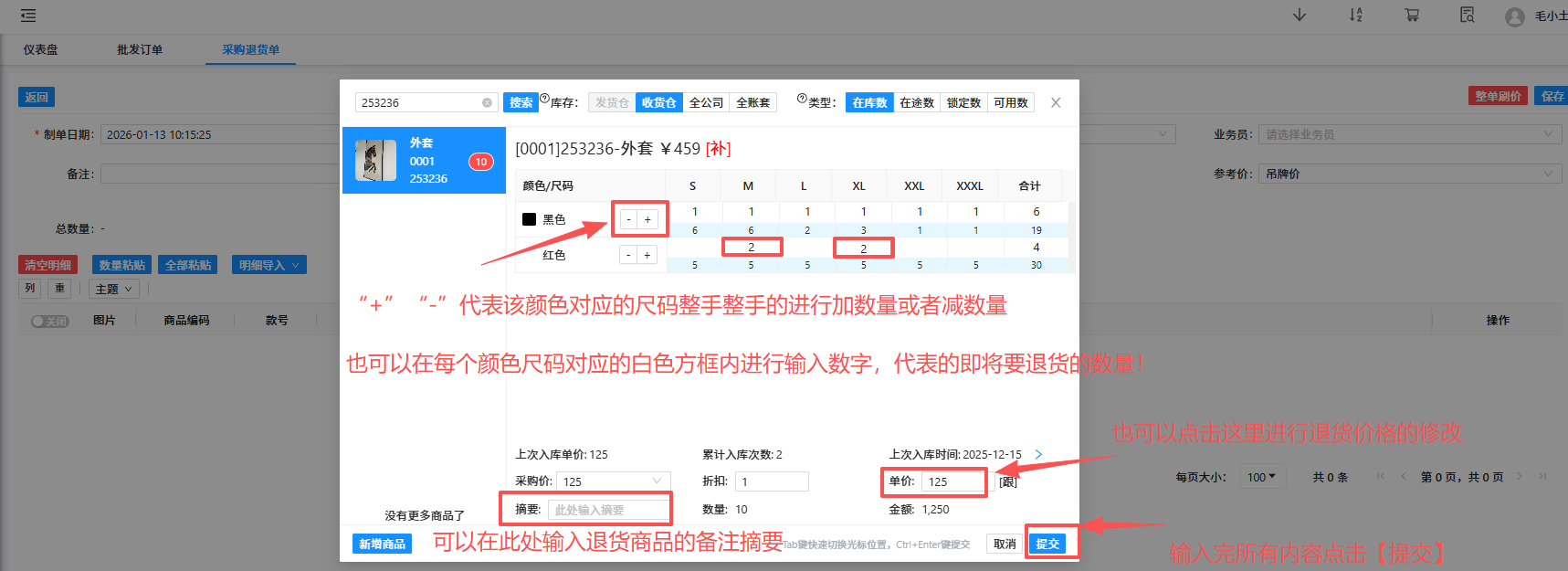The width and height of the screenshot is (1568, 571).
Task: Click the 清空明细 button
Action: [47, 265]
